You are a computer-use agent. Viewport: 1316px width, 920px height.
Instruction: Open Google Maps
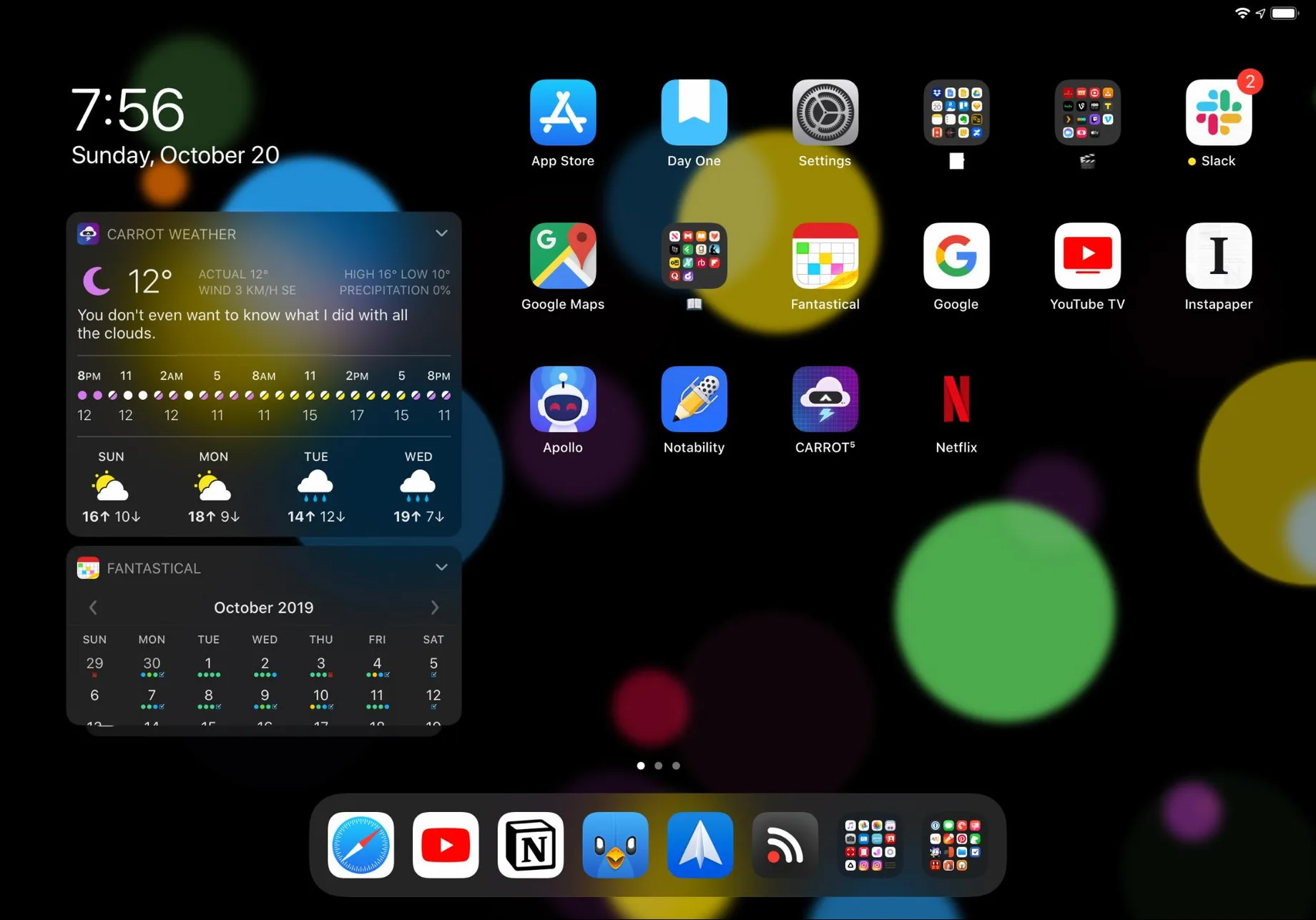pyautogui.click(x=563, y=255)
